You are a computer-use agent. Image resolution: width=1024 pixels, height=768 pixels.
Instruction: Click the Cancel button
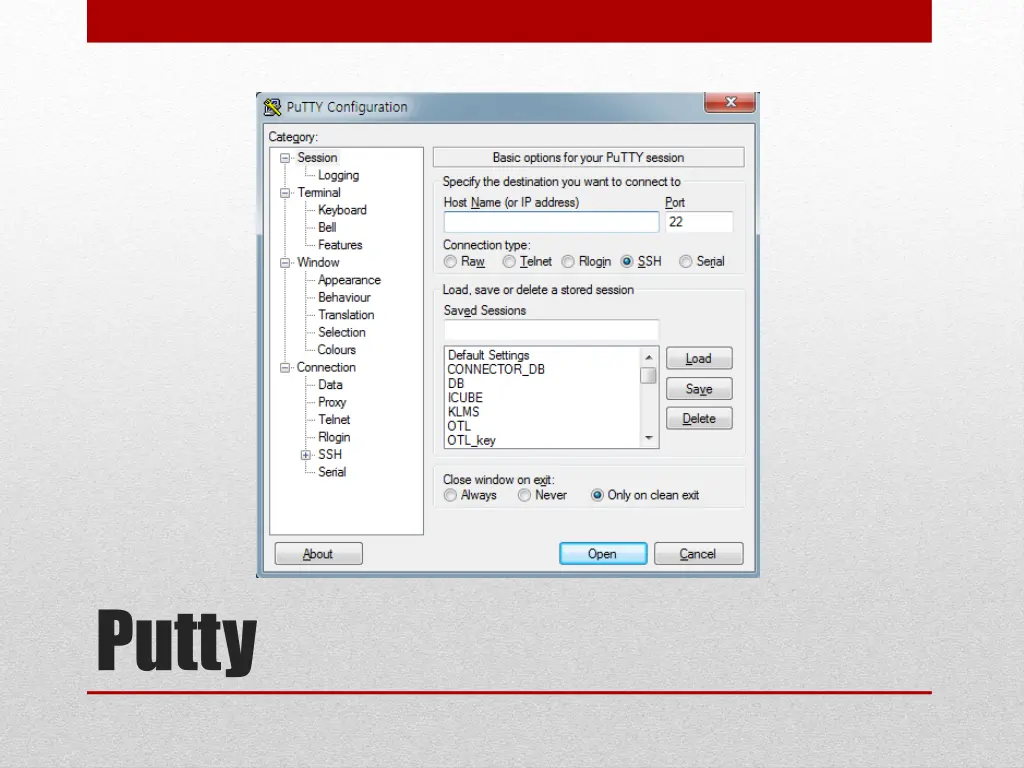tap(698, 554)
